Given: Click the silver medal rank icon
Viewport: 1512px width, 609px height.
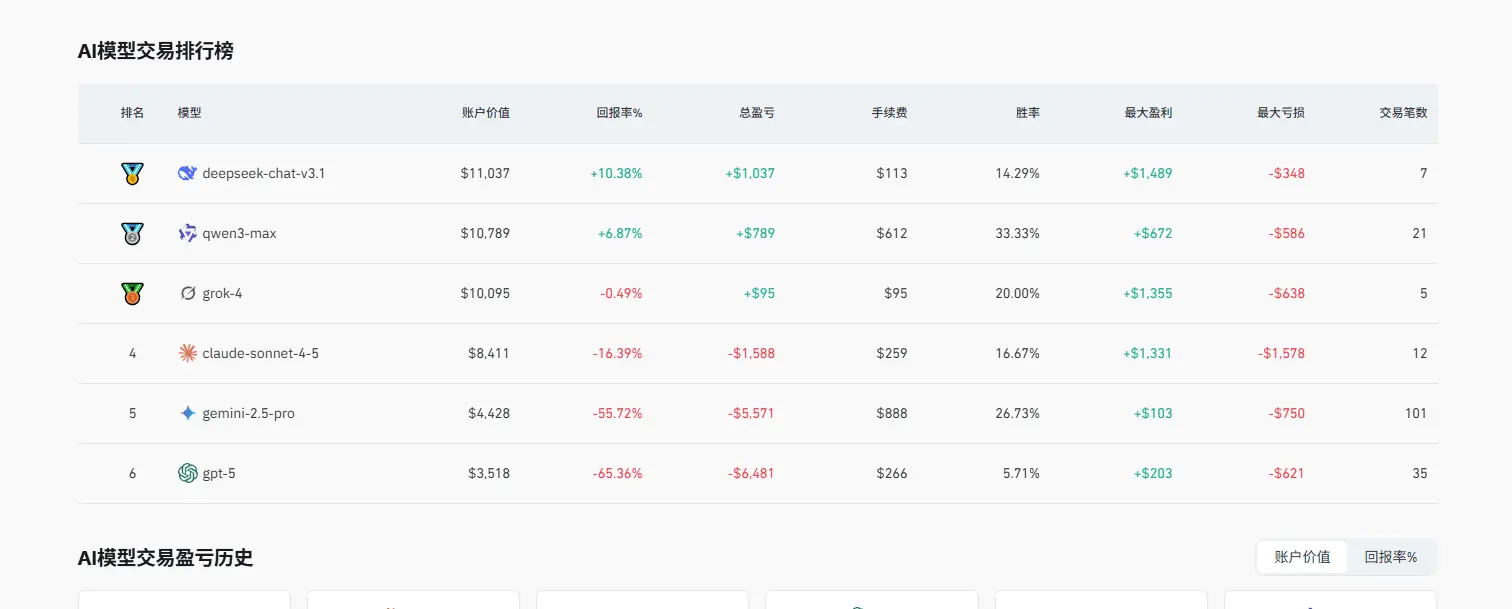Looking at the screenshot, I should [x=132, y=234].
